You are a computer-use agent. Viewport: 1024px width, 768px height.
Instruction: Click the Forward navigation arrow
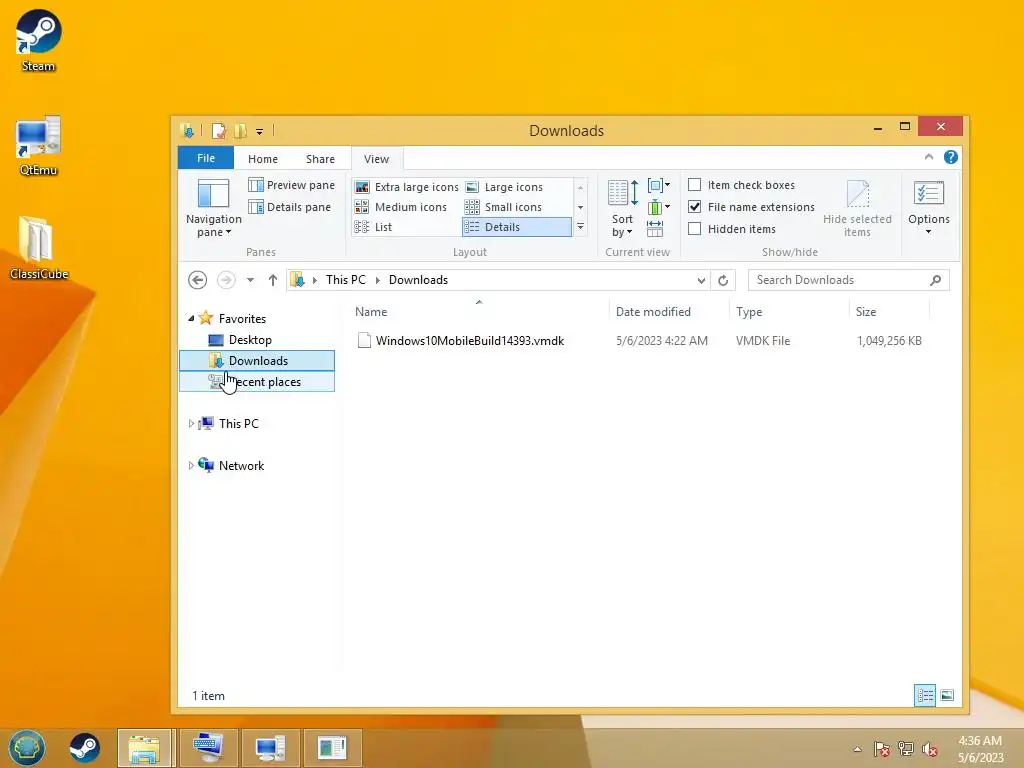pyautogui.click(x=226, y=280)
